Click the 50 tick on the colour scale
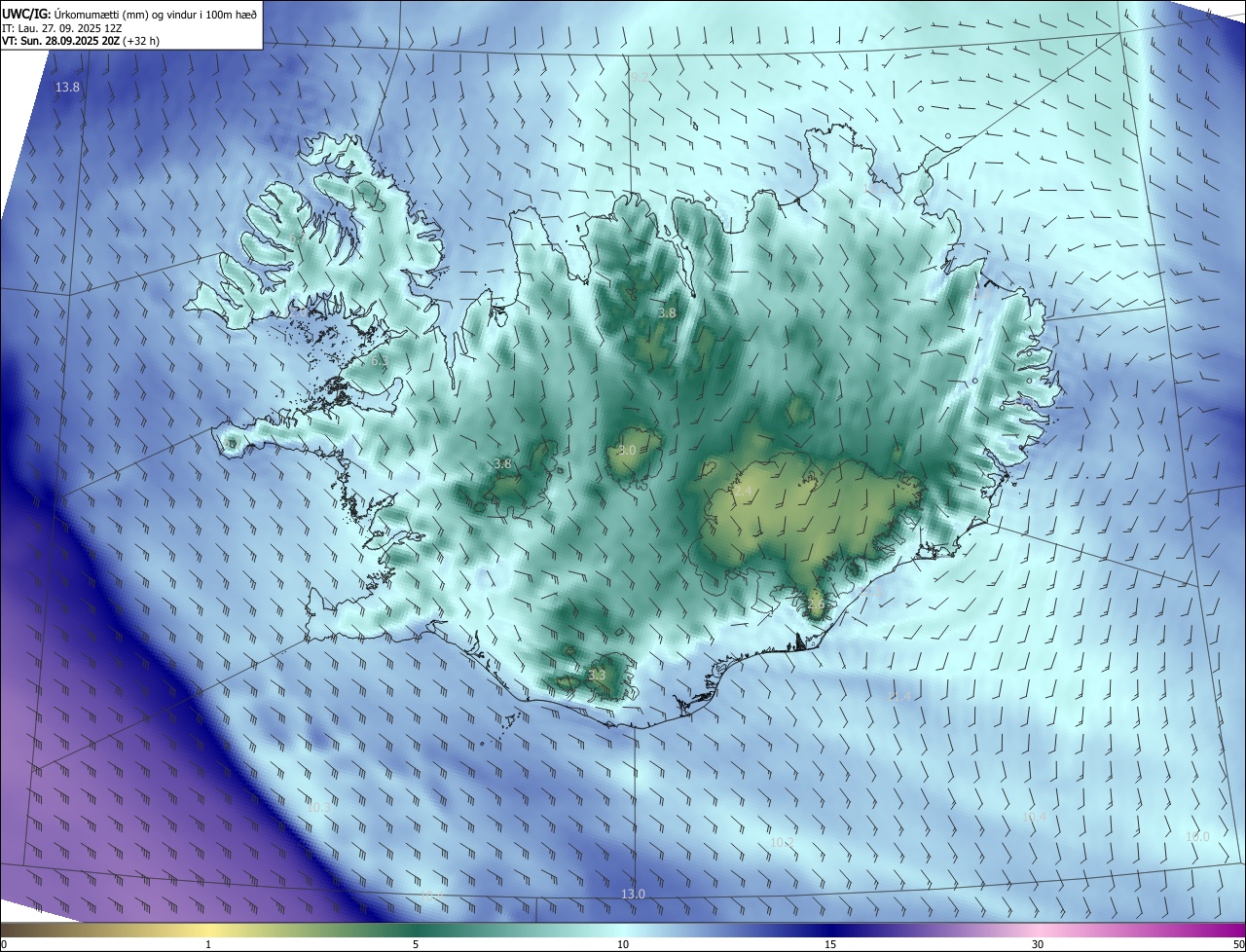 coord(1239,944)
